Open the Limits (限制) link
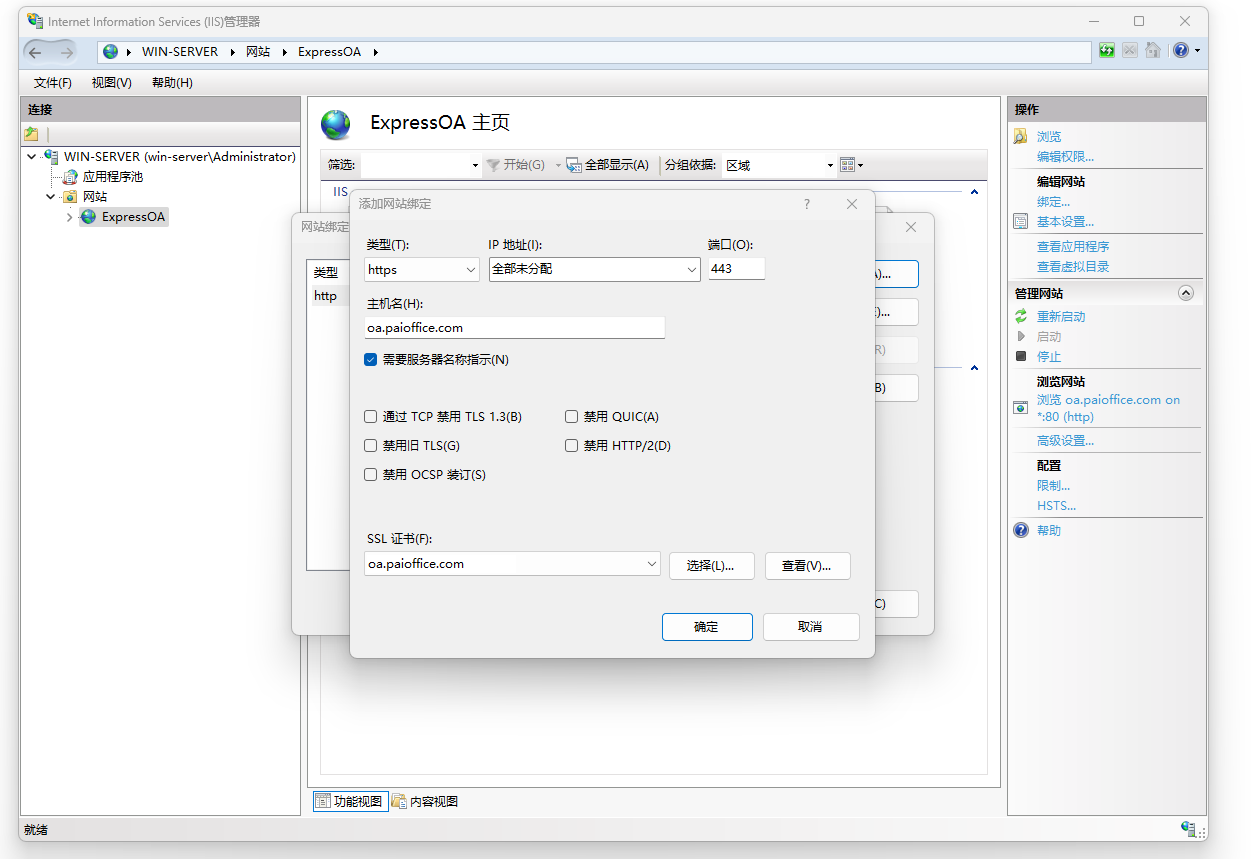The width and height of the screenshot is (1251, 859). click(x=1053, y=485)
